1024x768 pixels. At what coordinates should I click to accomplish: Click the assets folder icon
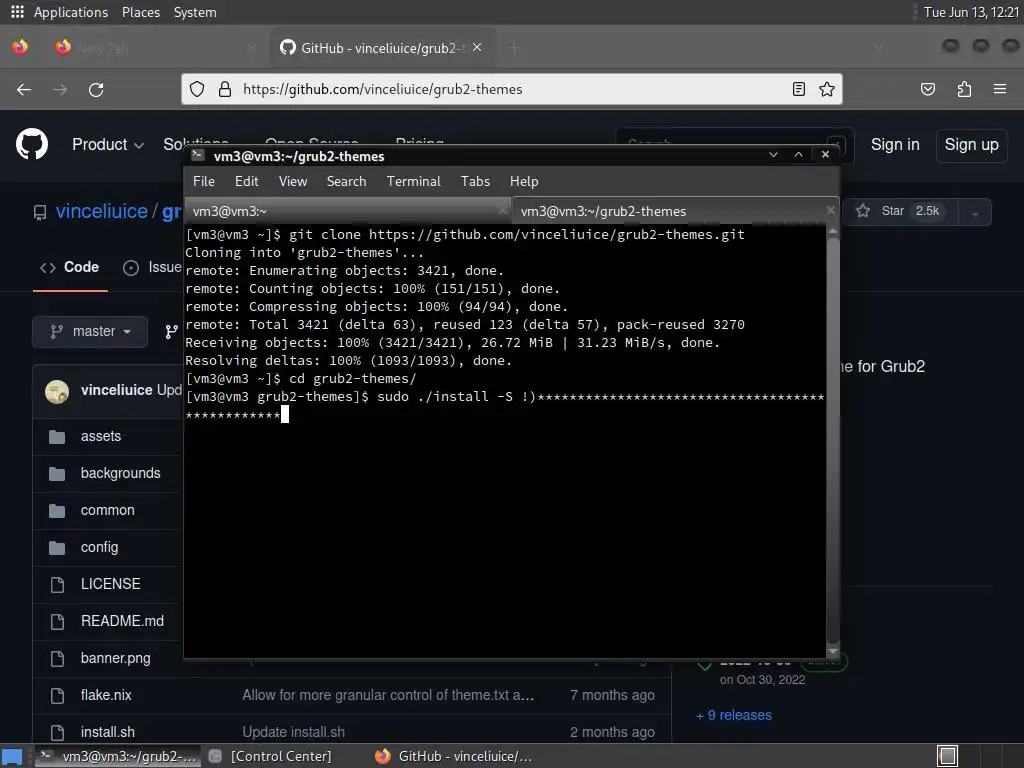57,436
